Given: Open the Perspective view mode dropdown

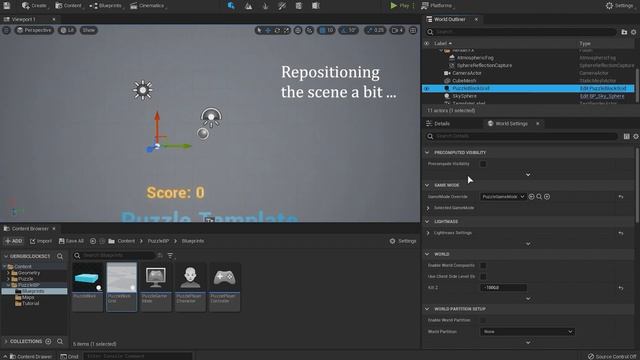Looking at the screenshot, I should (34, 30).
